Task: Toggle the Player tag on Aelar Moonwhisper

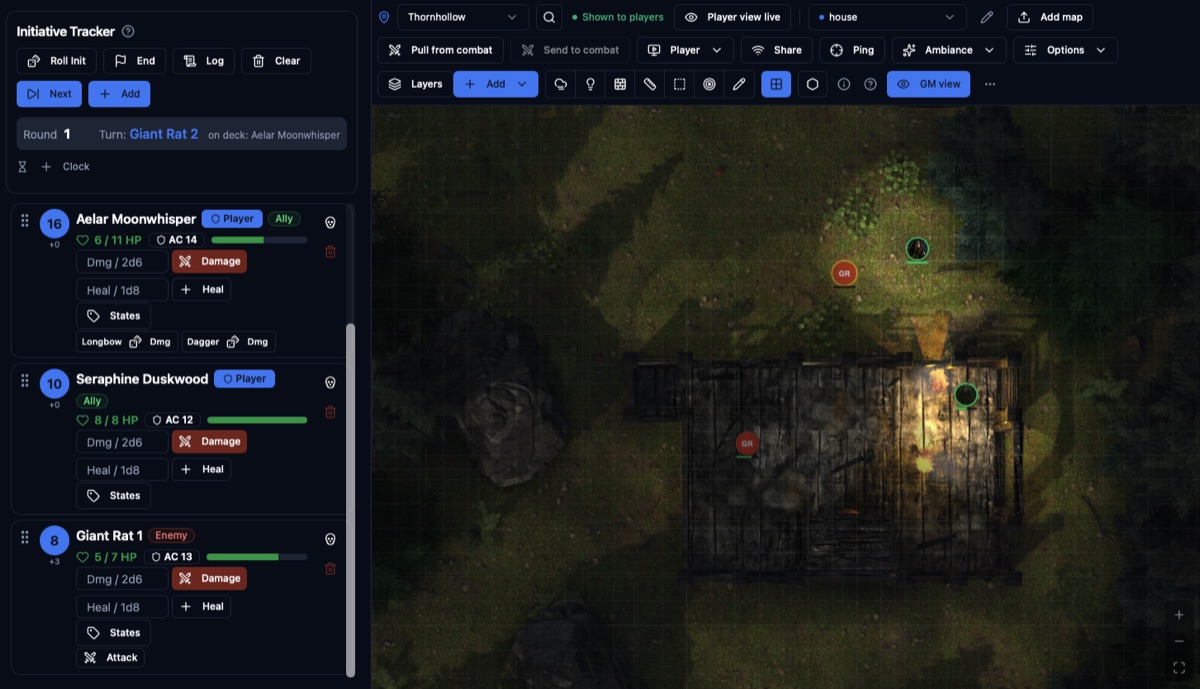Action: click(232, 219)
